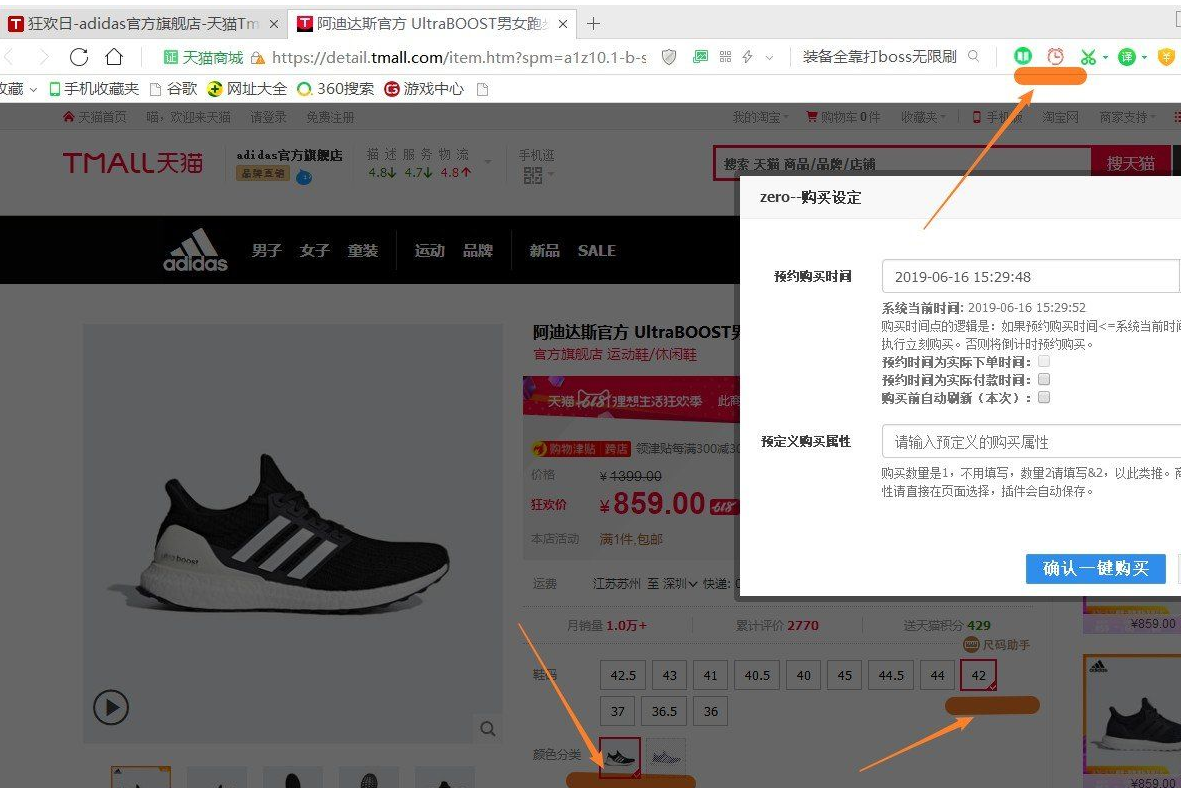
Task: Click the zoom magnifier on the product image
Action: click(x=488, y=728)
